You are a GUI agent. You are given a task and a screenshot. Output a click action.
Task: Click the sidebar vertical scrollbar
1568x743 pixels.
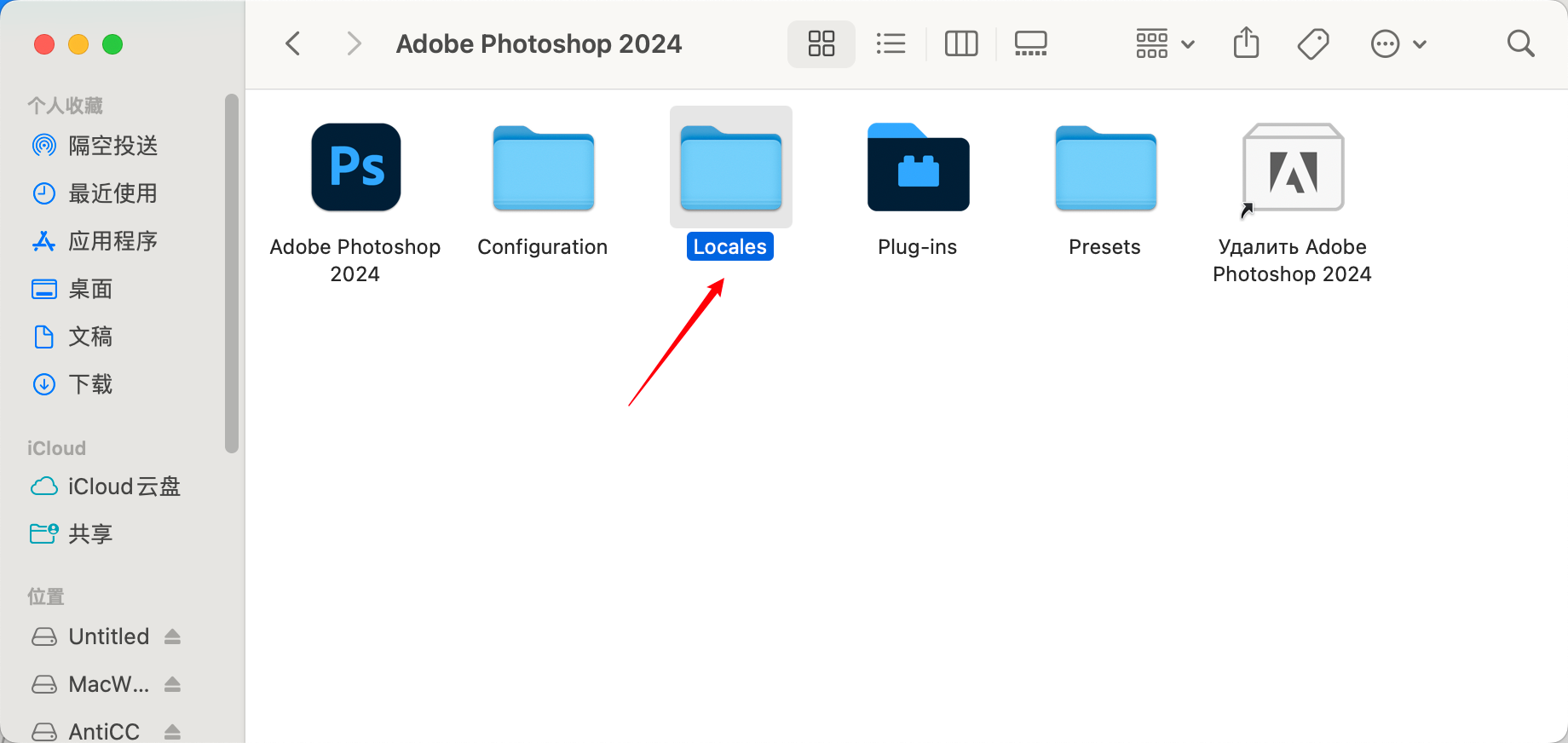[232, 273]
